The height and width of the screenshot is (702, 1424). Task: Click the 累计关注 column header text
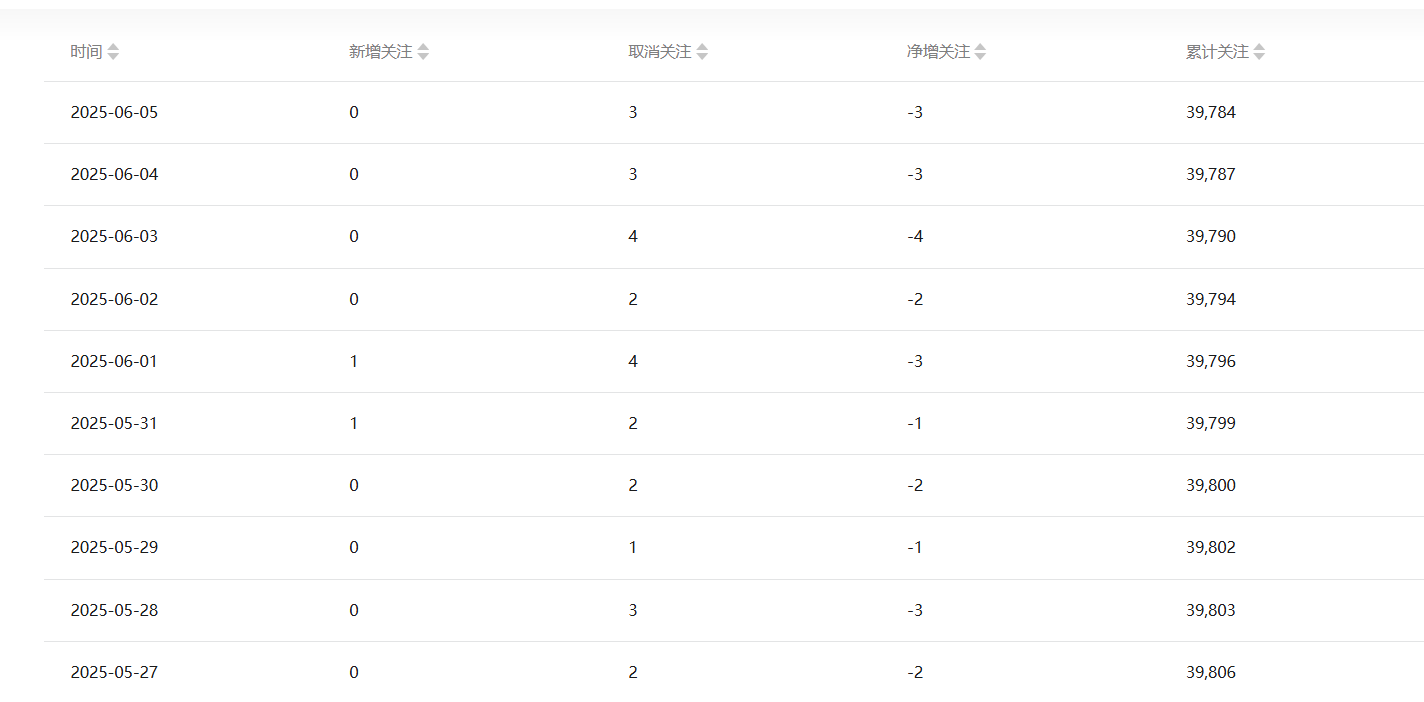(1217, 52)
